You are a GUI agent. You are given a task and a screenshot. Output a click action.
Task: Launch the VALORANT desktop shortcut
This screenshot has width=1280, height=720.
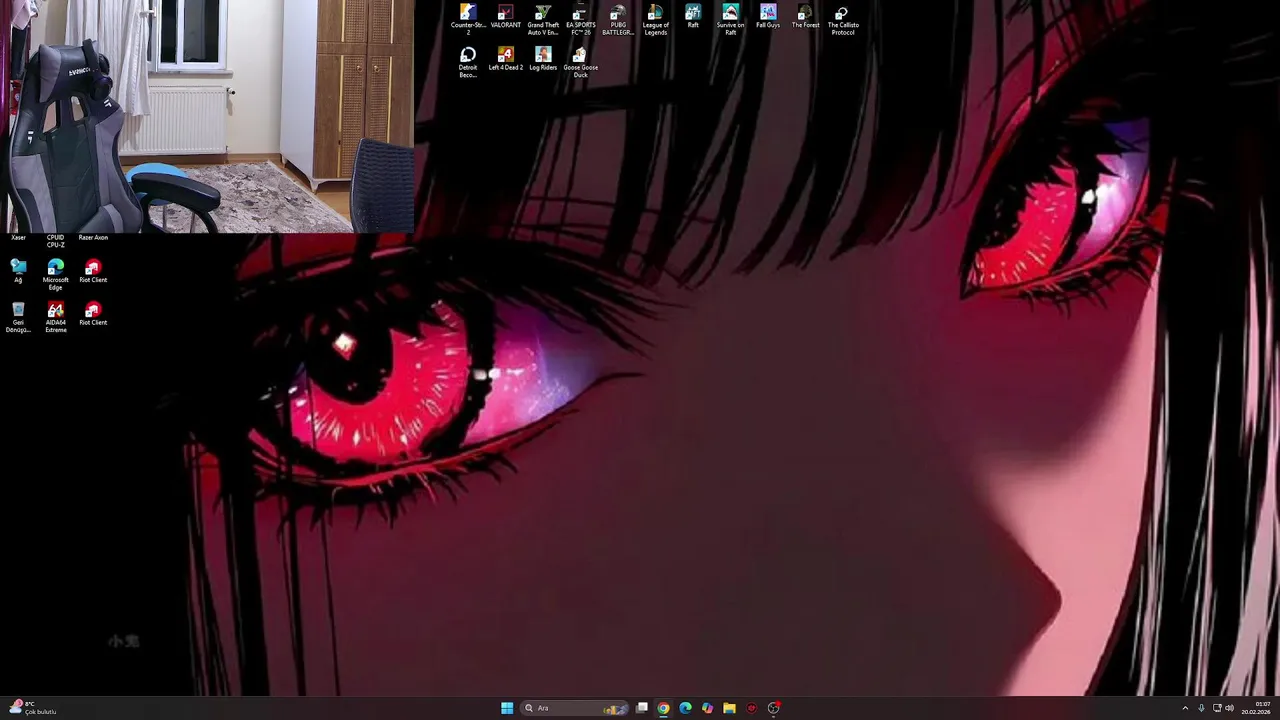click(506, 17)
